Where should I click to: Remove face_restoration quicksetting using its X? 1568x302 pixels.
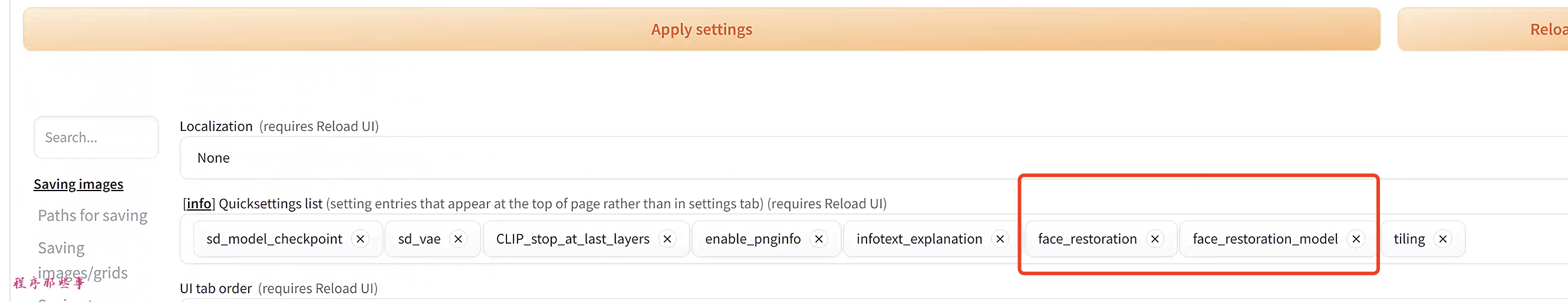pos(1155,239)
